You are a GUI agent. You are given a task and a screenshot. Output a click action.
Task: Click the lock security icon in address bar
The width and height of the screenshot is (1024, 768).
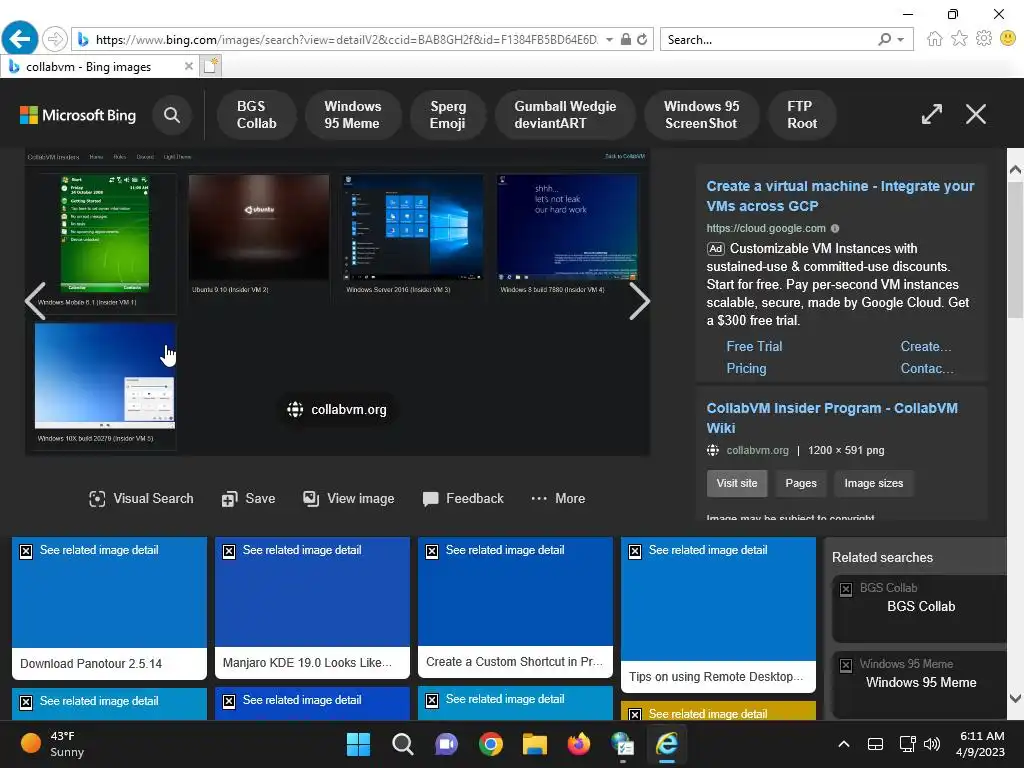click(626, 40)
